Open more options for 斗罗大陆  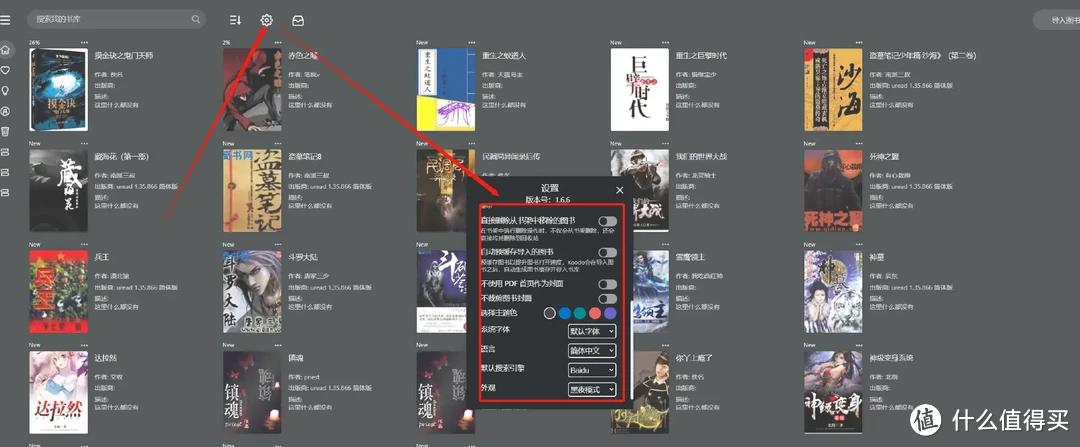(x=278, y=245)
